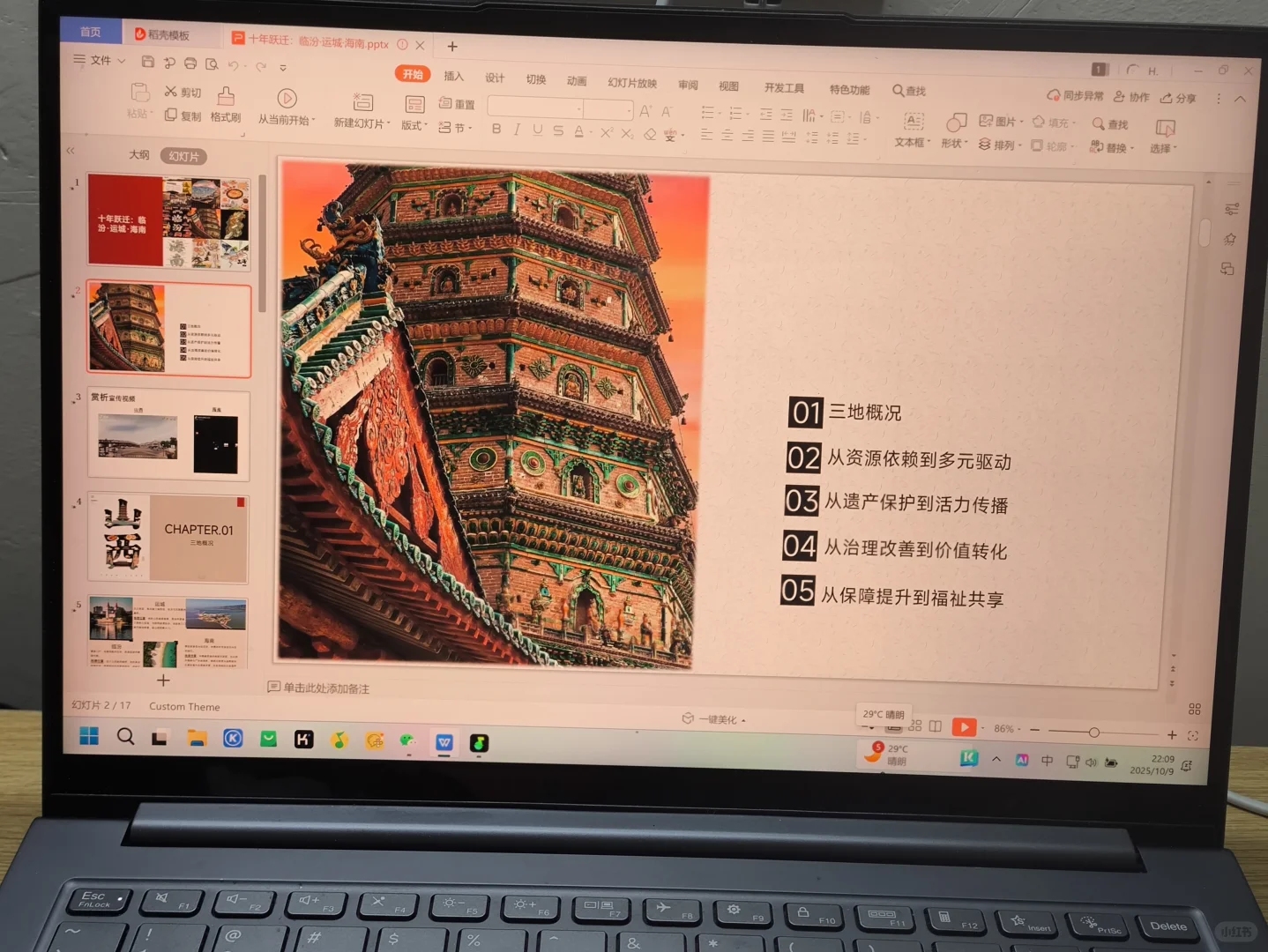Undo the last action
This screenshot has width=1268, height=952.
pyautogui.click(x=234, y=65)
